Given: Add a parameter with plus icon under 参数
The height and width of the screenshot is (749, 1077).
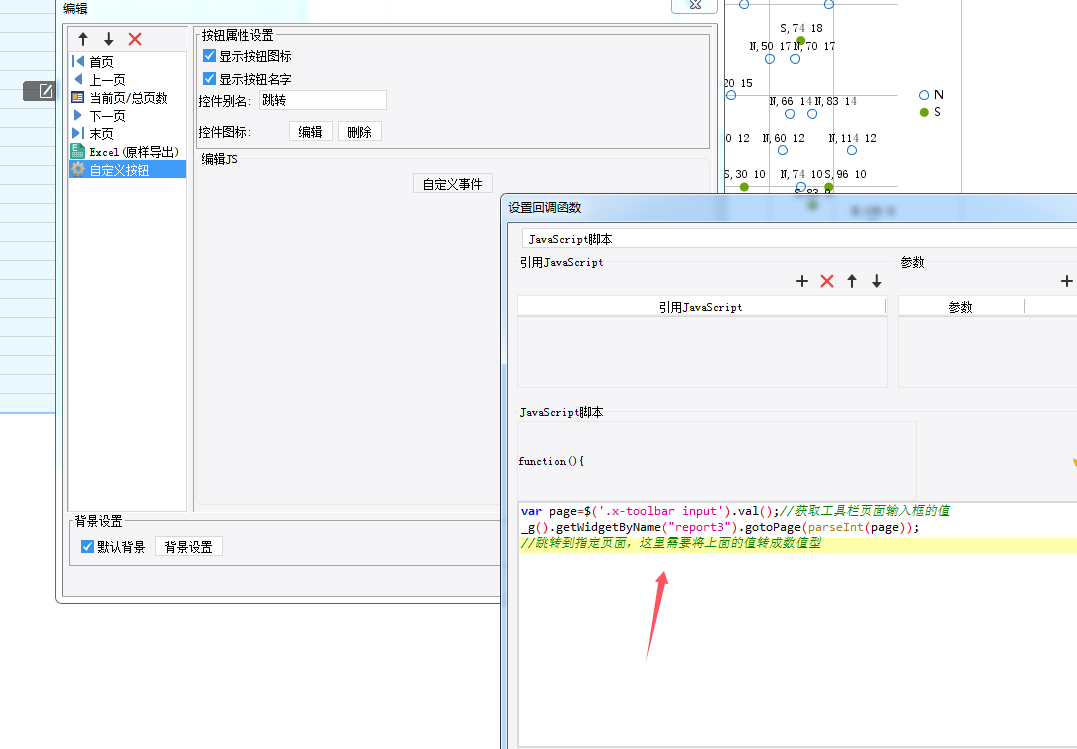Looking at the screenshot, I should pyautogui.click(x=1067, y=281).
